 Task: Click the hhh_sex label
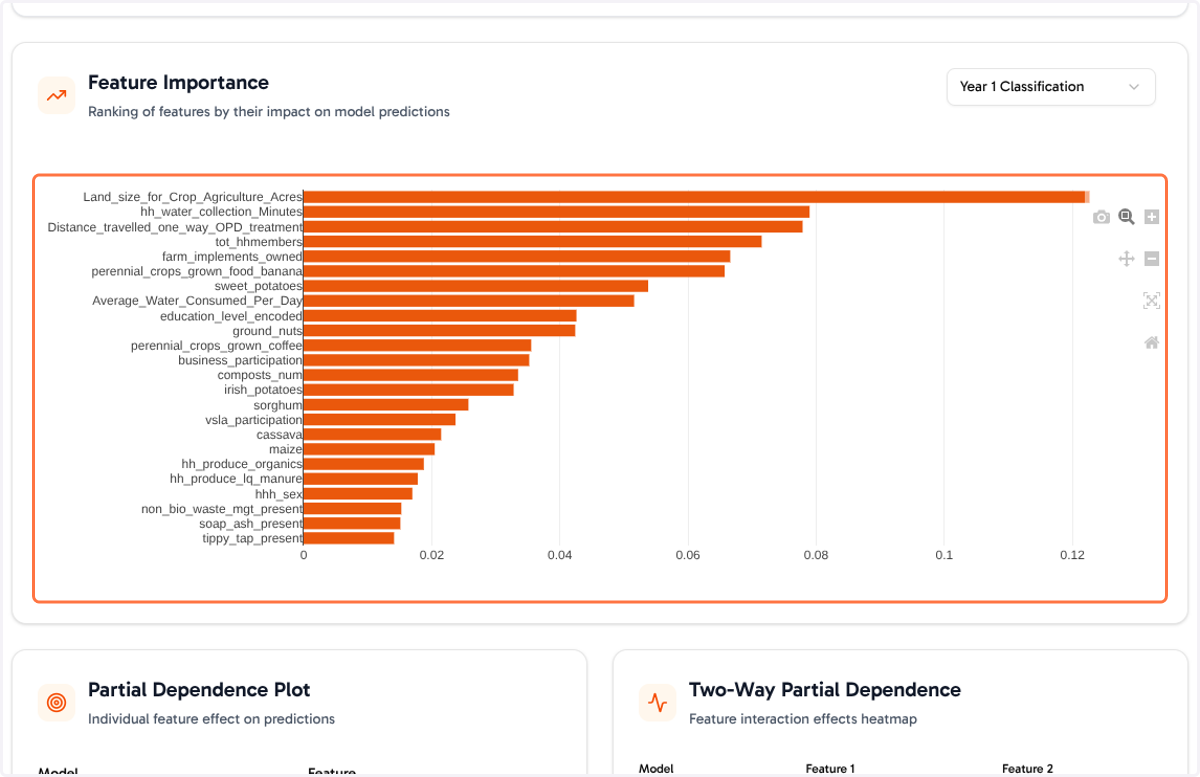279,494
